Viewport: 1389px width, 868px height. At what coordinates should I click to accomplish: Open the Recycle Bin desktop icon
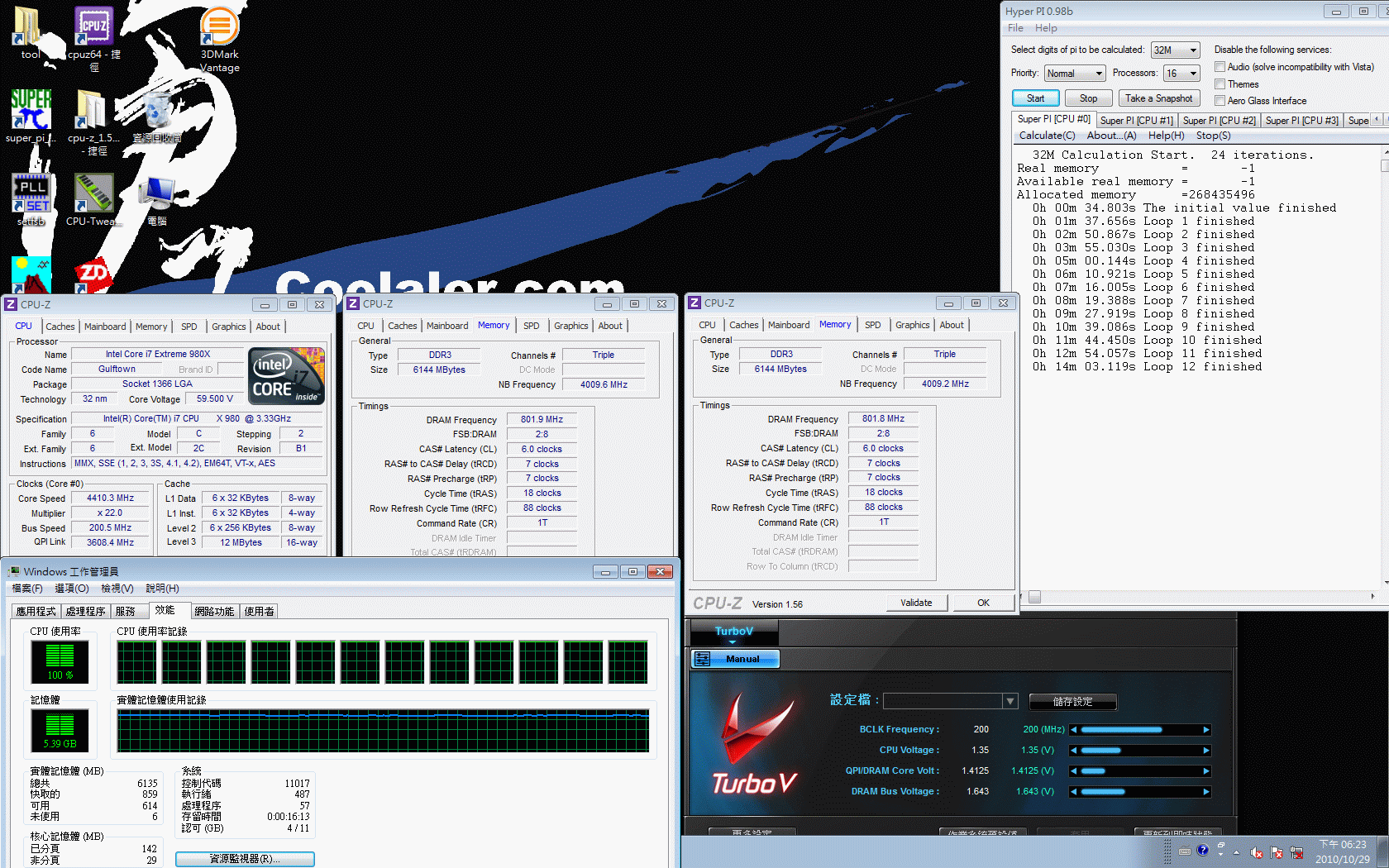click(x=157, y=117)
